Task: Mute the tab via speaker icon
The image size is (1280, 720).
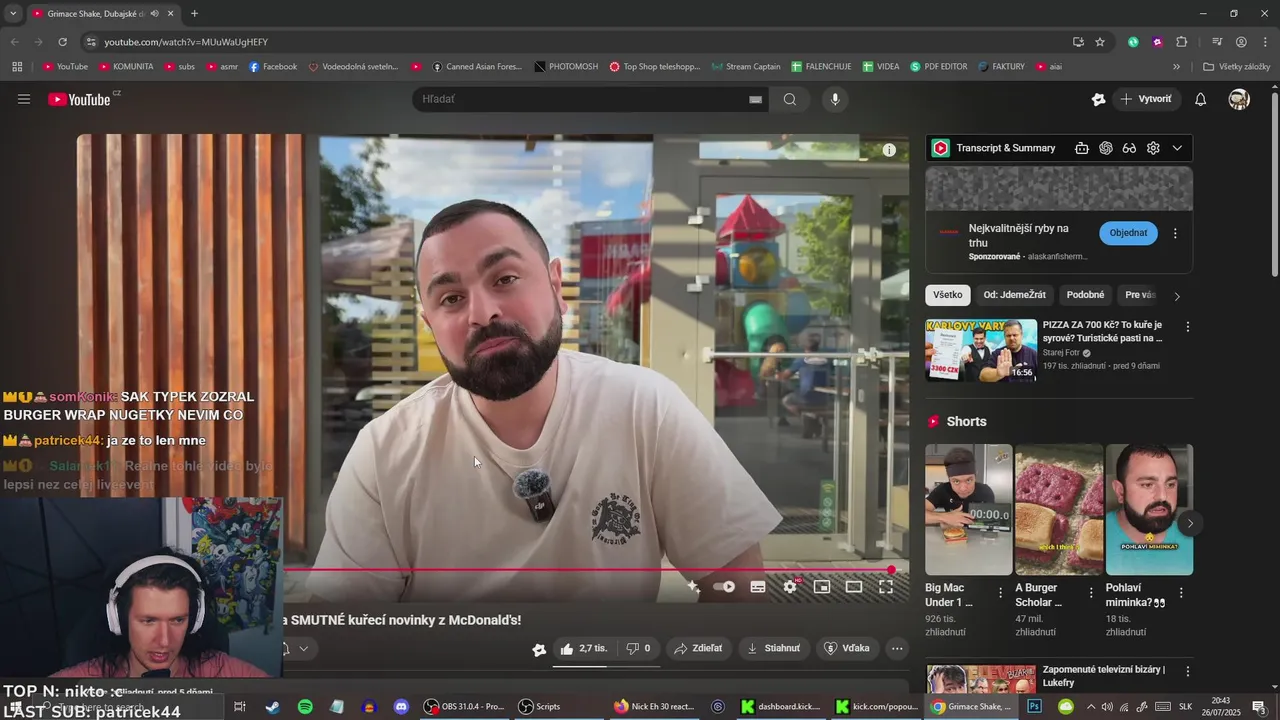Action: pos(154,13)
